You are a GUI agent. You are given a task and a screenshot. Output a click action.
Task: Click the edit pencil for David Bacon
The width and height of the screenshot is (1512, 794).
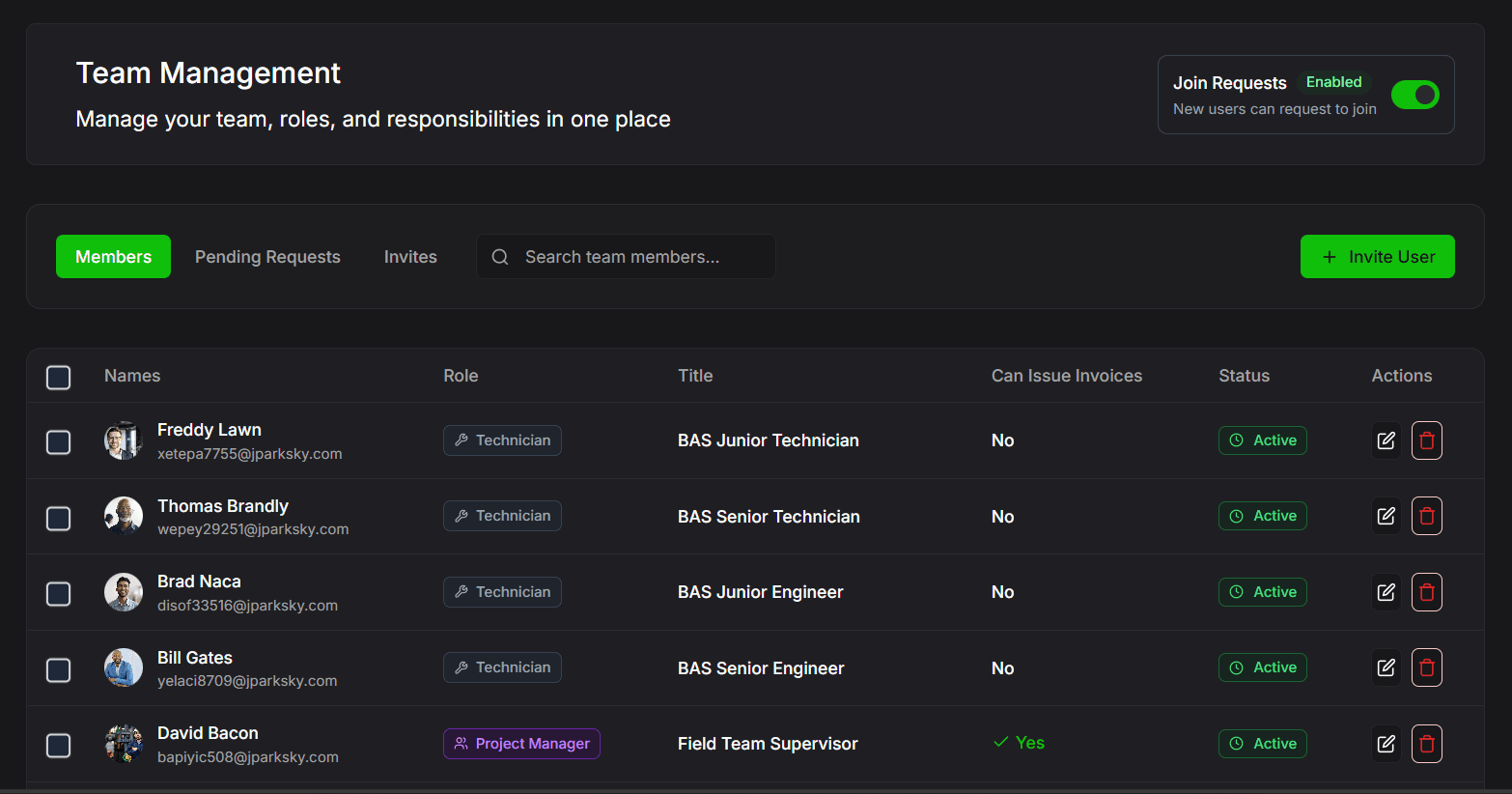click(x=1386, y=744)
